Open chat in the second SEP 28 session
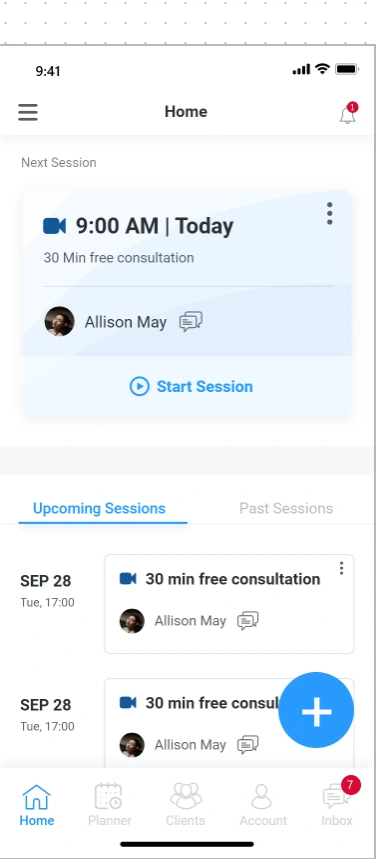 [x=248, y=745]
